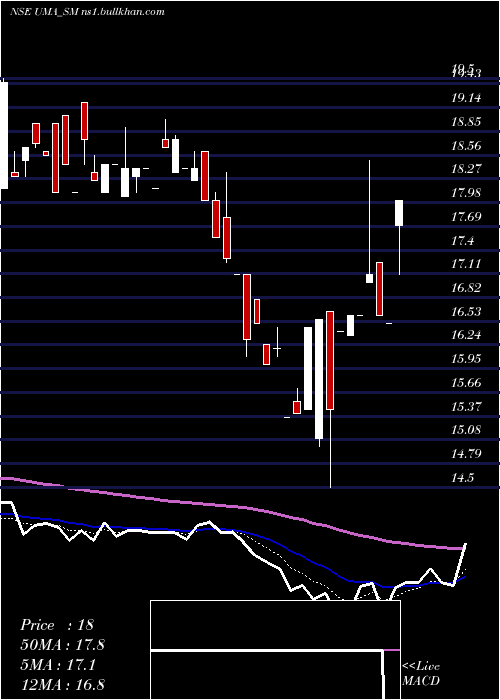The image size is (500, 700).
Task: Click the 15.66 price axis label
Action: pyautogui.click(x=466, y=383)
